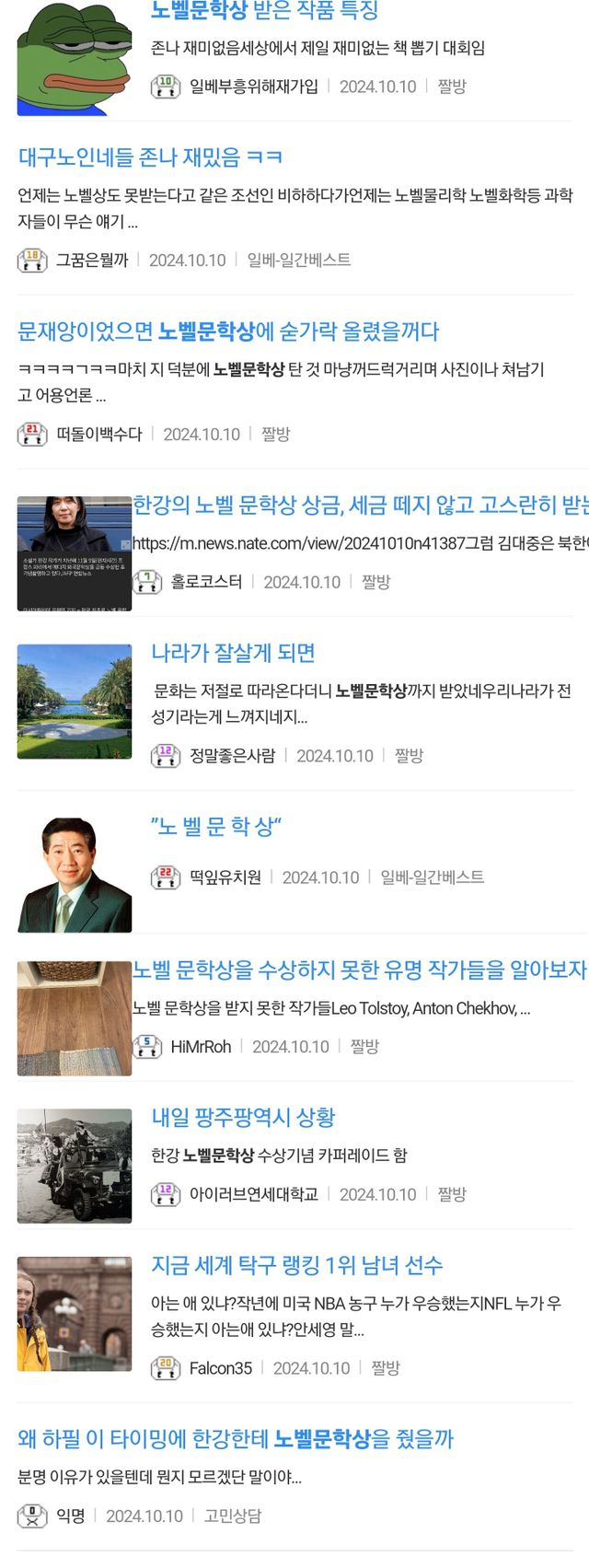Viewport: 589px width, 1568px height.
Task: Click level 21 badge beside 떠돌이백수다
Action: [32, 434]
